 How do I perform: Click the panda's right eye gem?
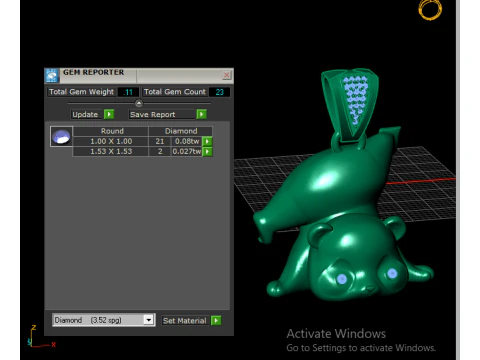(392, 273)
